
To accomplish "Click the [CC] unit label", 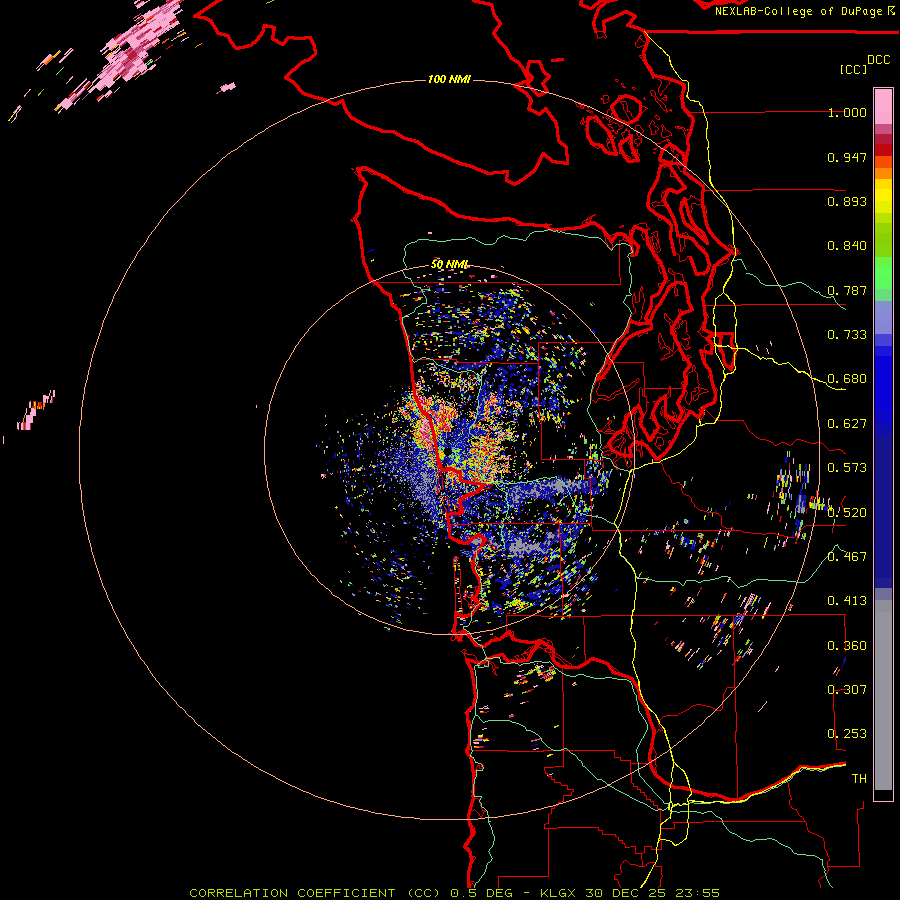I will [853, 69].
